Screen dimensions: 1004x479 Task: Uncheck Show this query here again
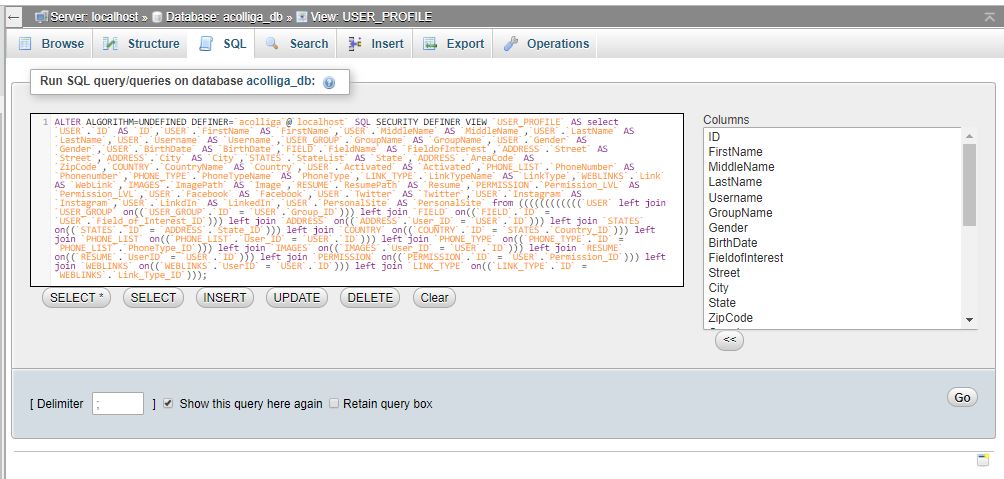[168, 404]
